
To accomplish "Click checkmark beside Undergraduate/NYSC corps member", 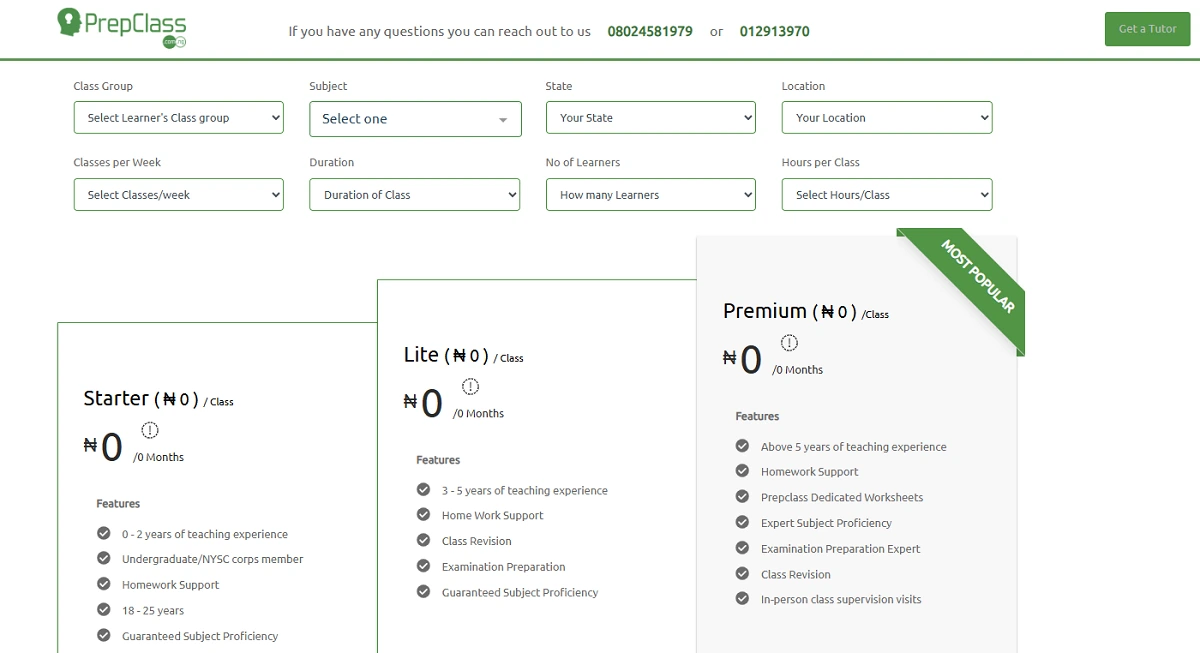I will click(104, 558).
